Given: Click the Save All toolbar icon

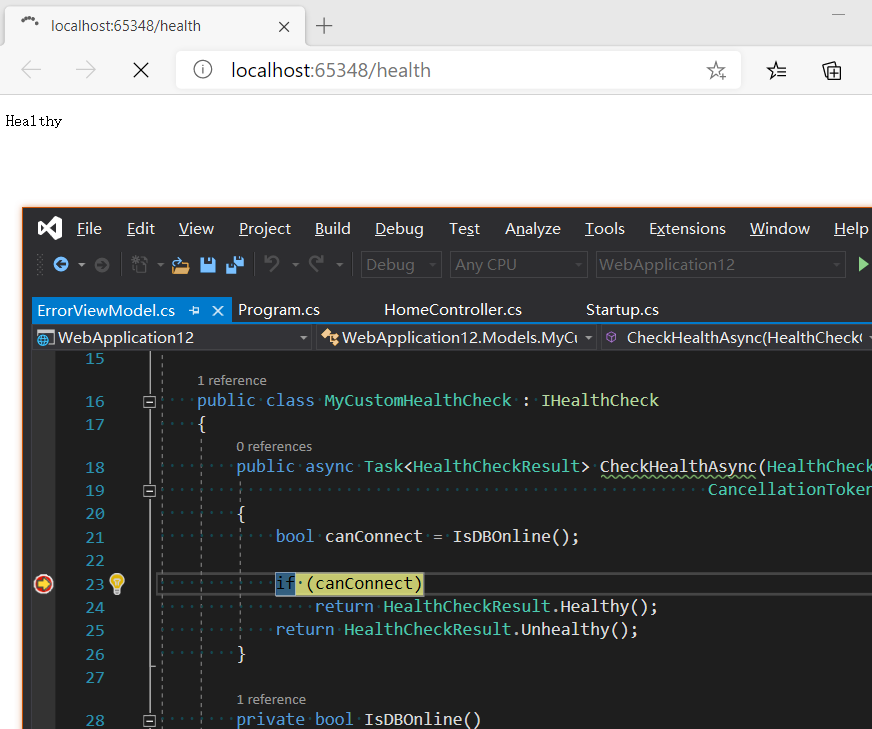Looking at the screenshot, I should pos(235,265).
